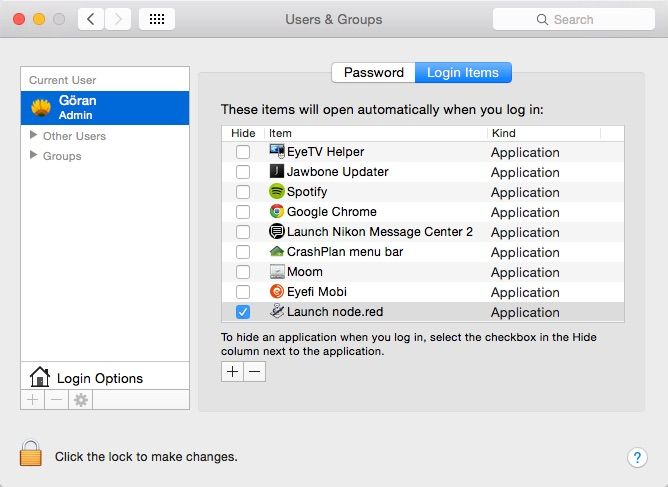Click the Nikon Message Center icon
Viewport: 668px width, 487px height.
click(276, 231)
